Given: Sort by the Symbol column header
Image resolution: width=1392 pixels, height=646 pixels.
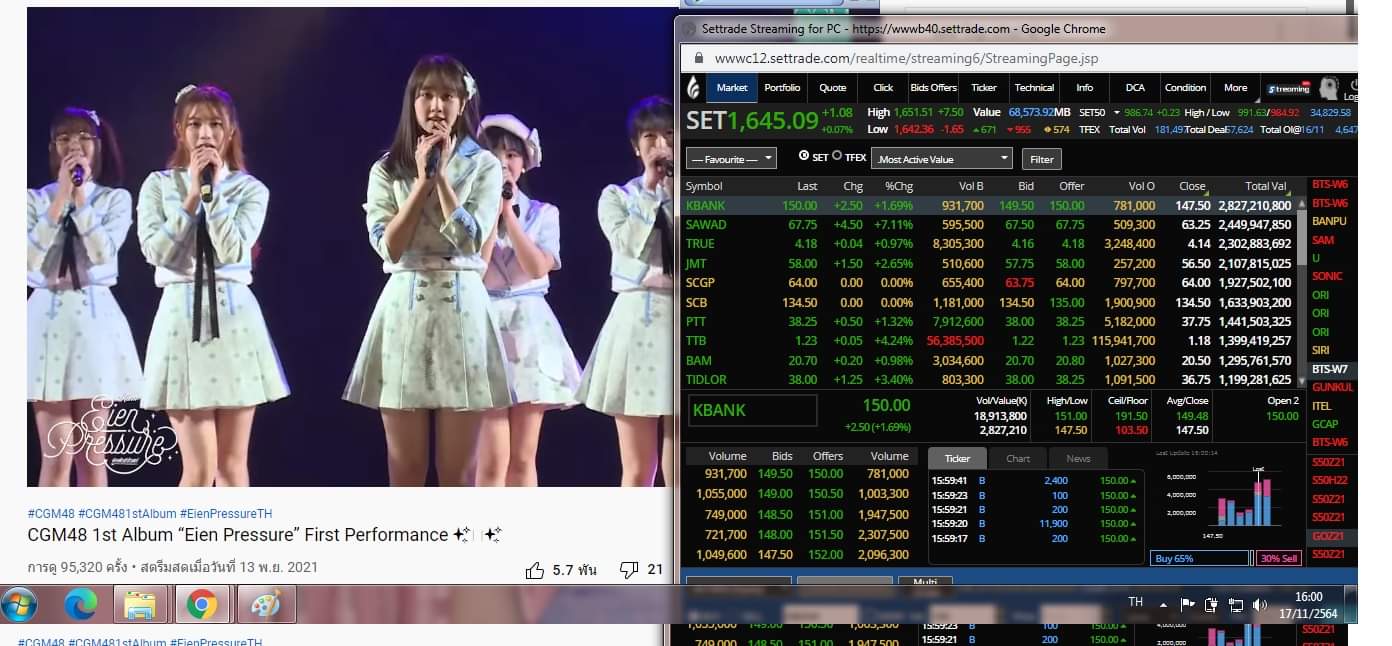Looking at the screenshot, I should (704, 186).
